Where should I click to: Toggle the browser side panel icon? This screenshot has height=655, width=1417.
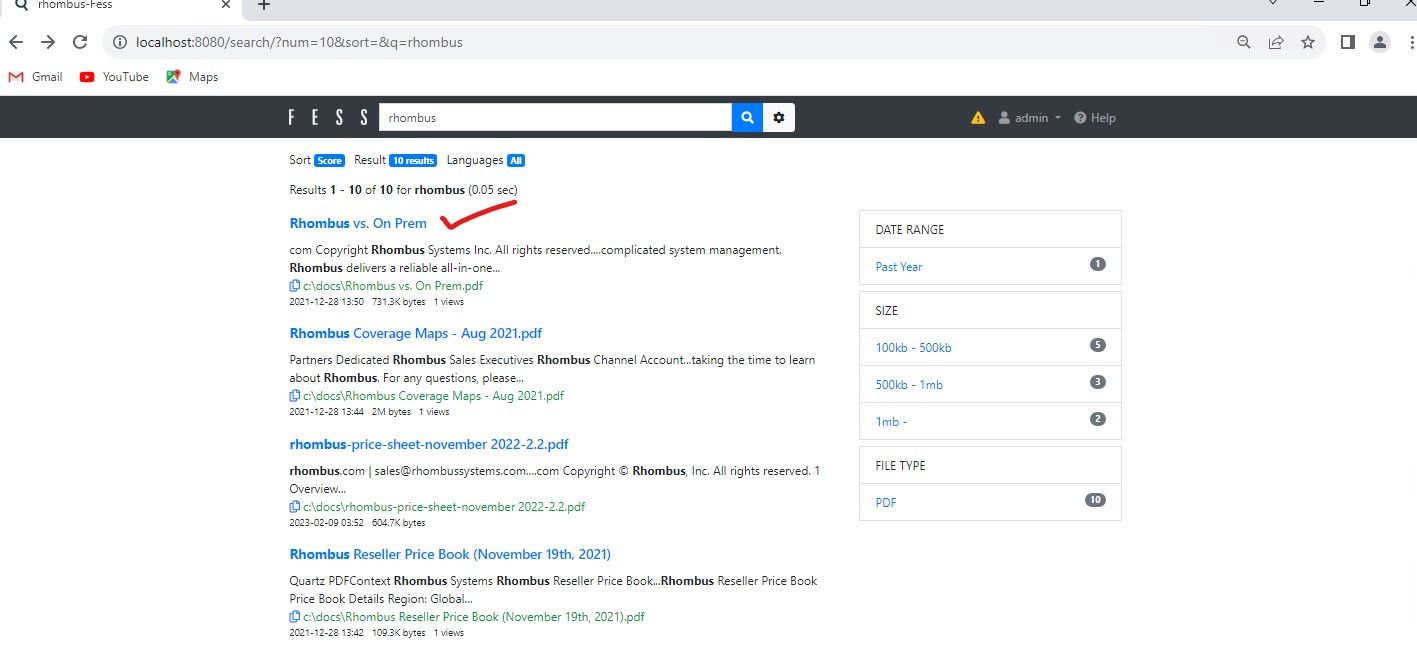point(1347,42)
